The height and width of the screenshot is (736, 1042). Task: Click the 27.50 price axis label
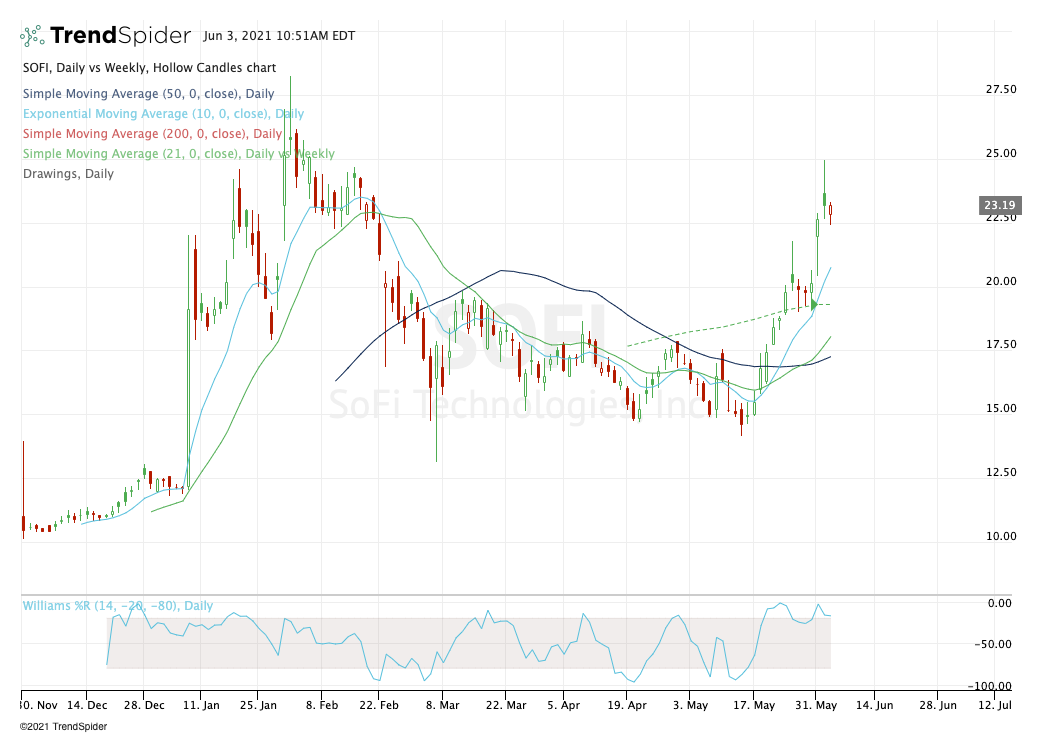(1000, 89)
